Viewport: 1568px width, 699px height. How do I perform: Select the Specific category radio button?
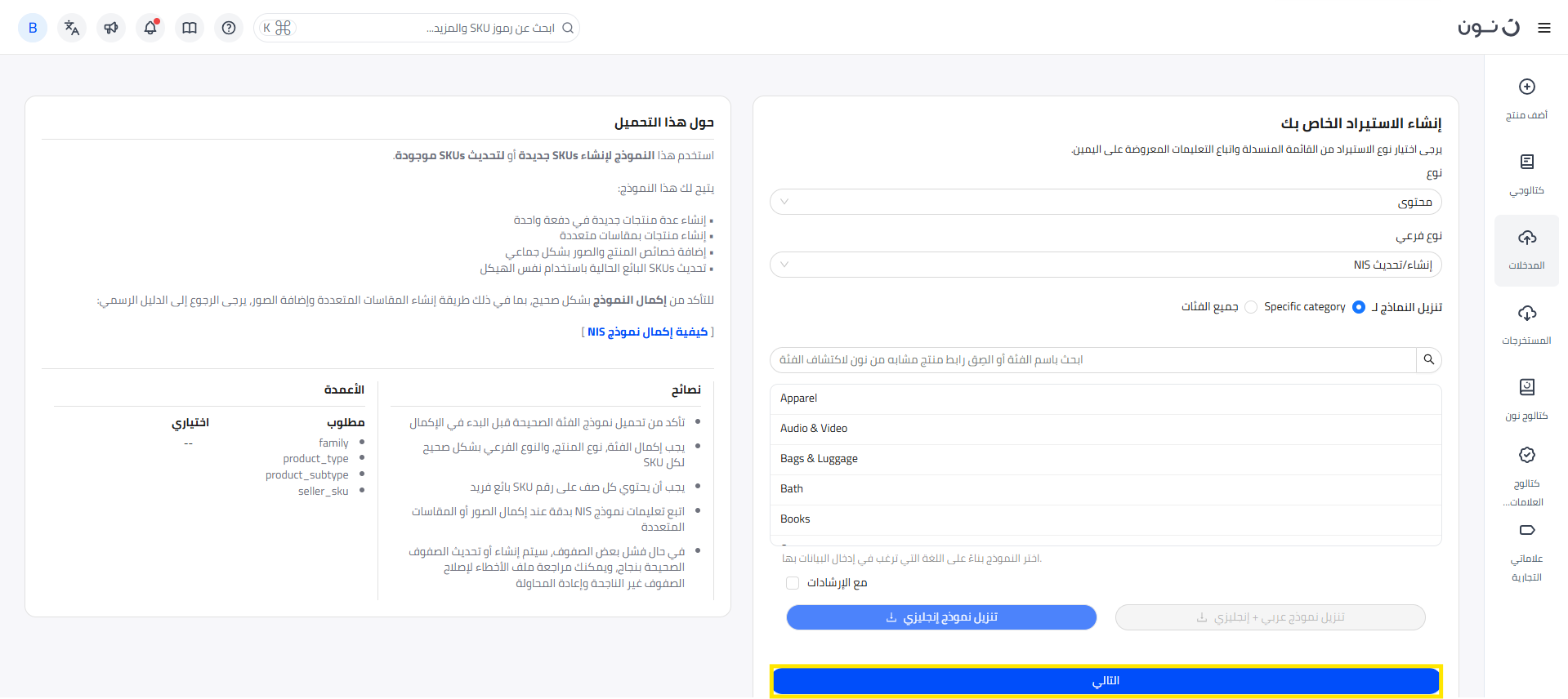(1358, 307)
